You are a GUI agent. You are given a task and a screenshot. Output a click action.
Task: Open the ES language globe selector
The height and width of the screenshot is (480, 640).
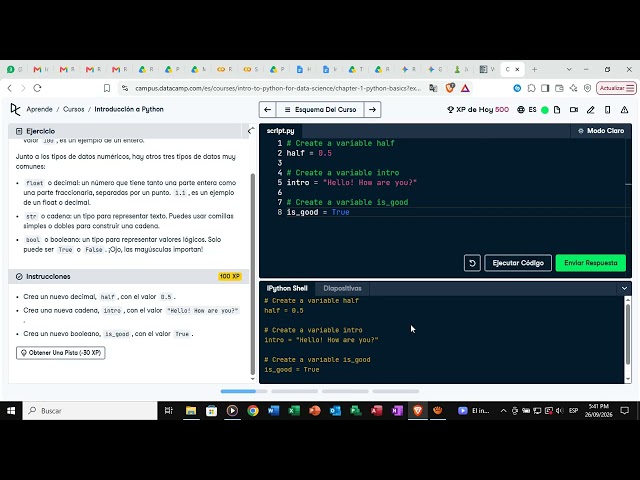tap(527, 109)
